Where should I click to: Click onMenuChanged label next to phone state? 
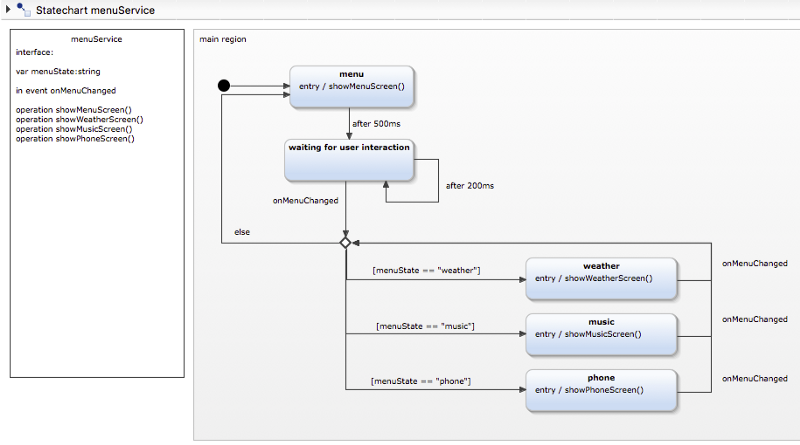point(755,379)
